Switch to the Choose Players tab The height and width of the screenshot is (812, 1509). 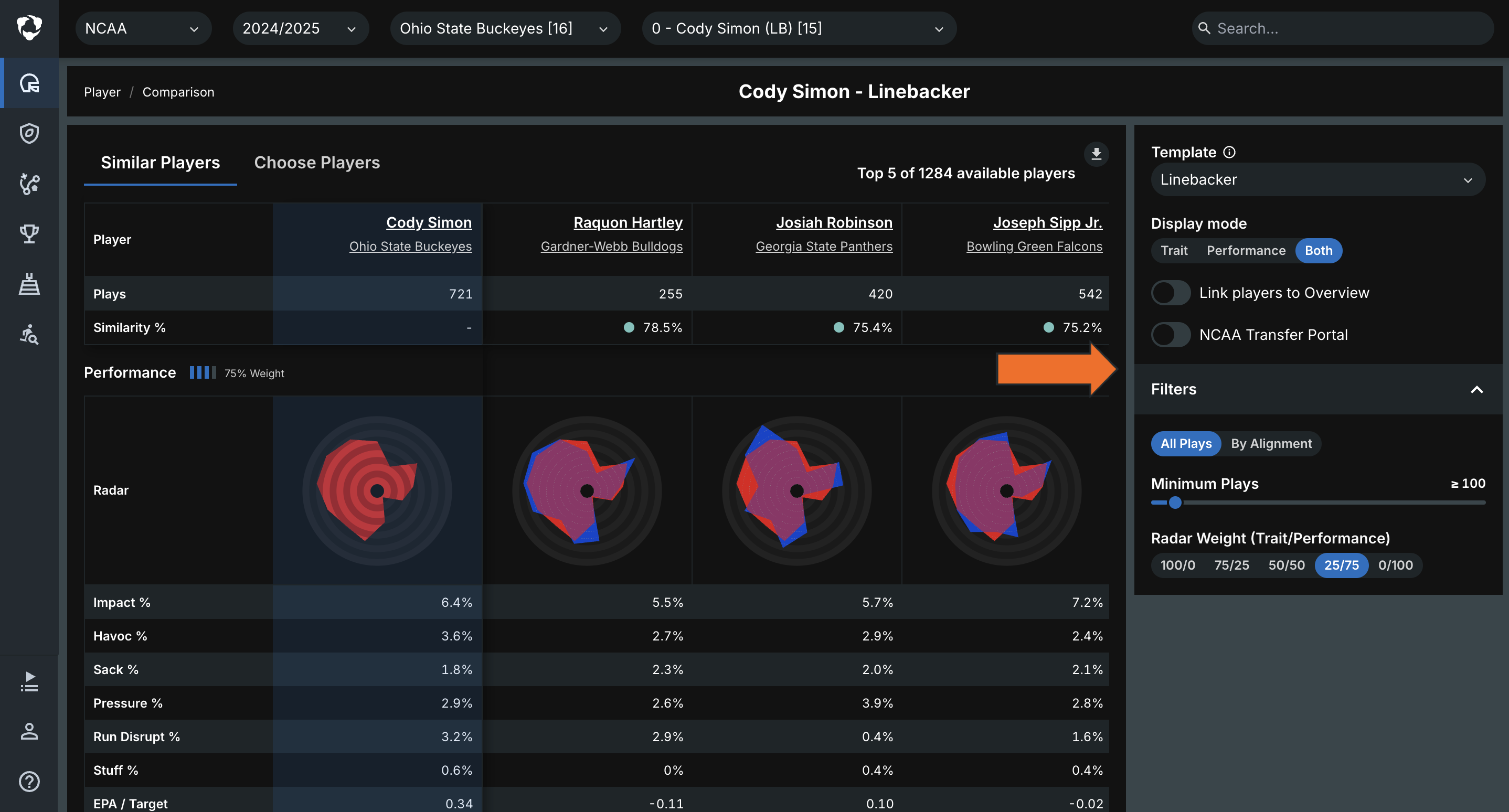point(317,163)
